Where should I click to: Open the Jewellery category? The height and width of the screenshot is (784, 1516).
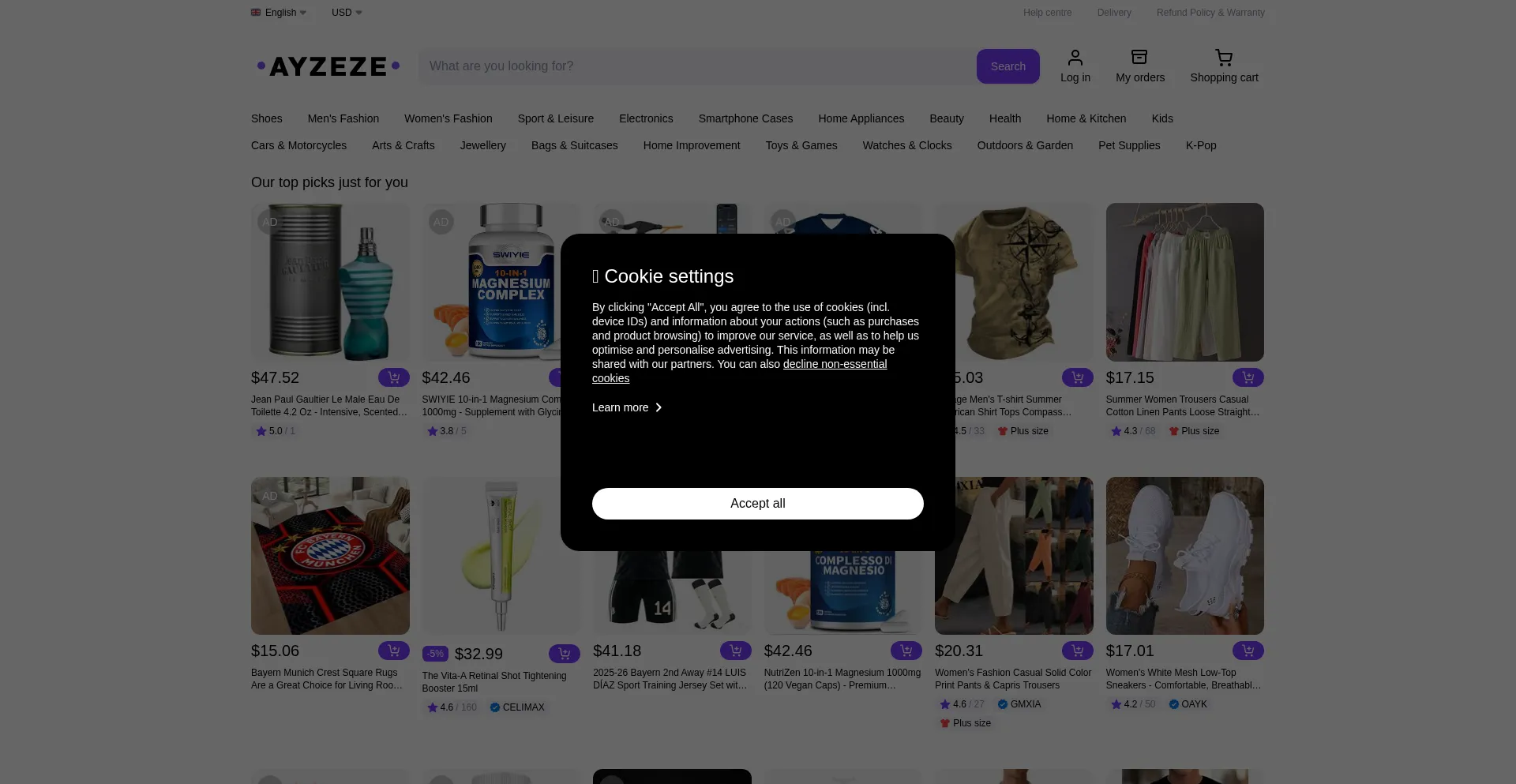click(x=483, y=145)
